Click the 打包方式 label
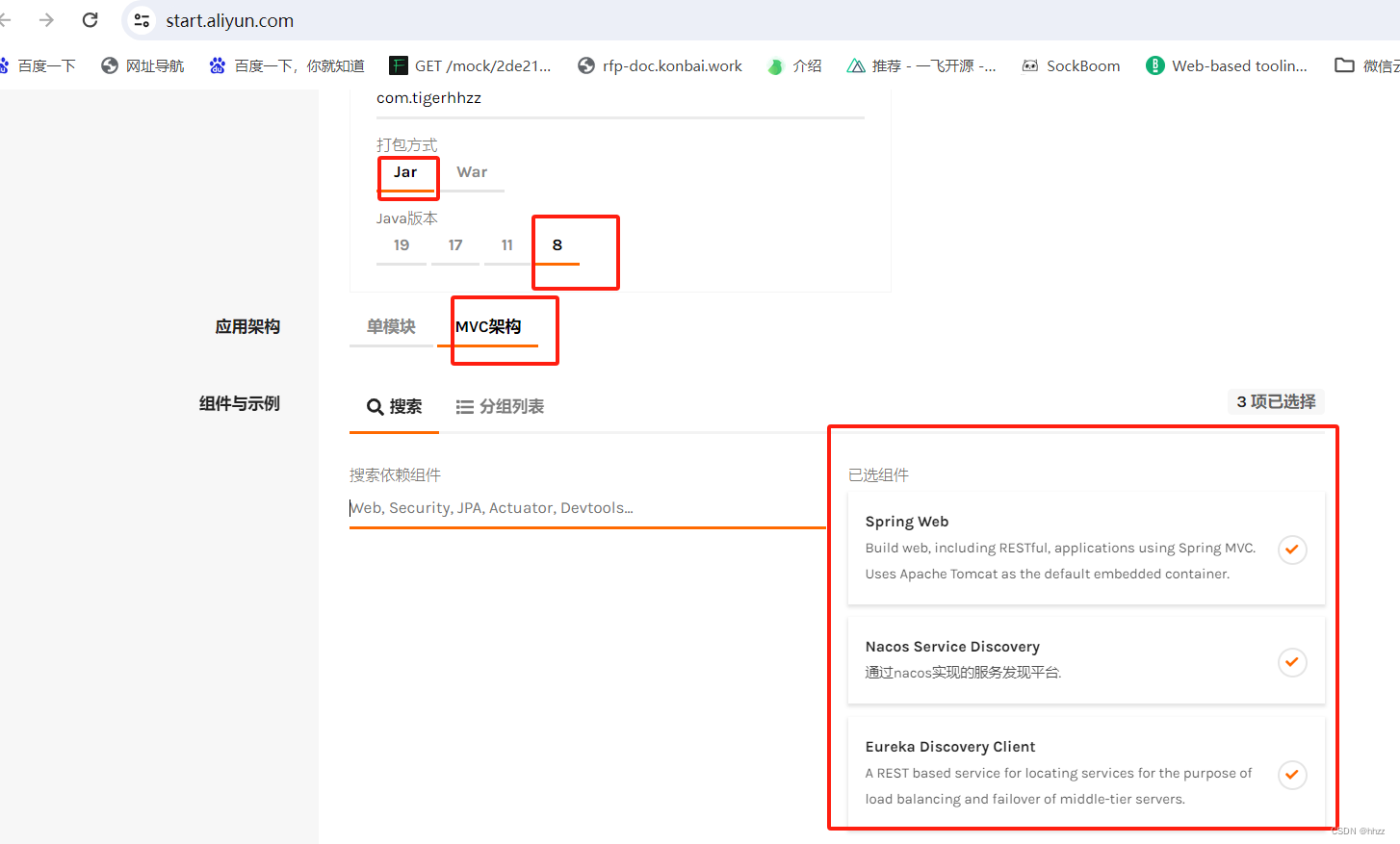The image size is (1400, 844). [406, 145]
